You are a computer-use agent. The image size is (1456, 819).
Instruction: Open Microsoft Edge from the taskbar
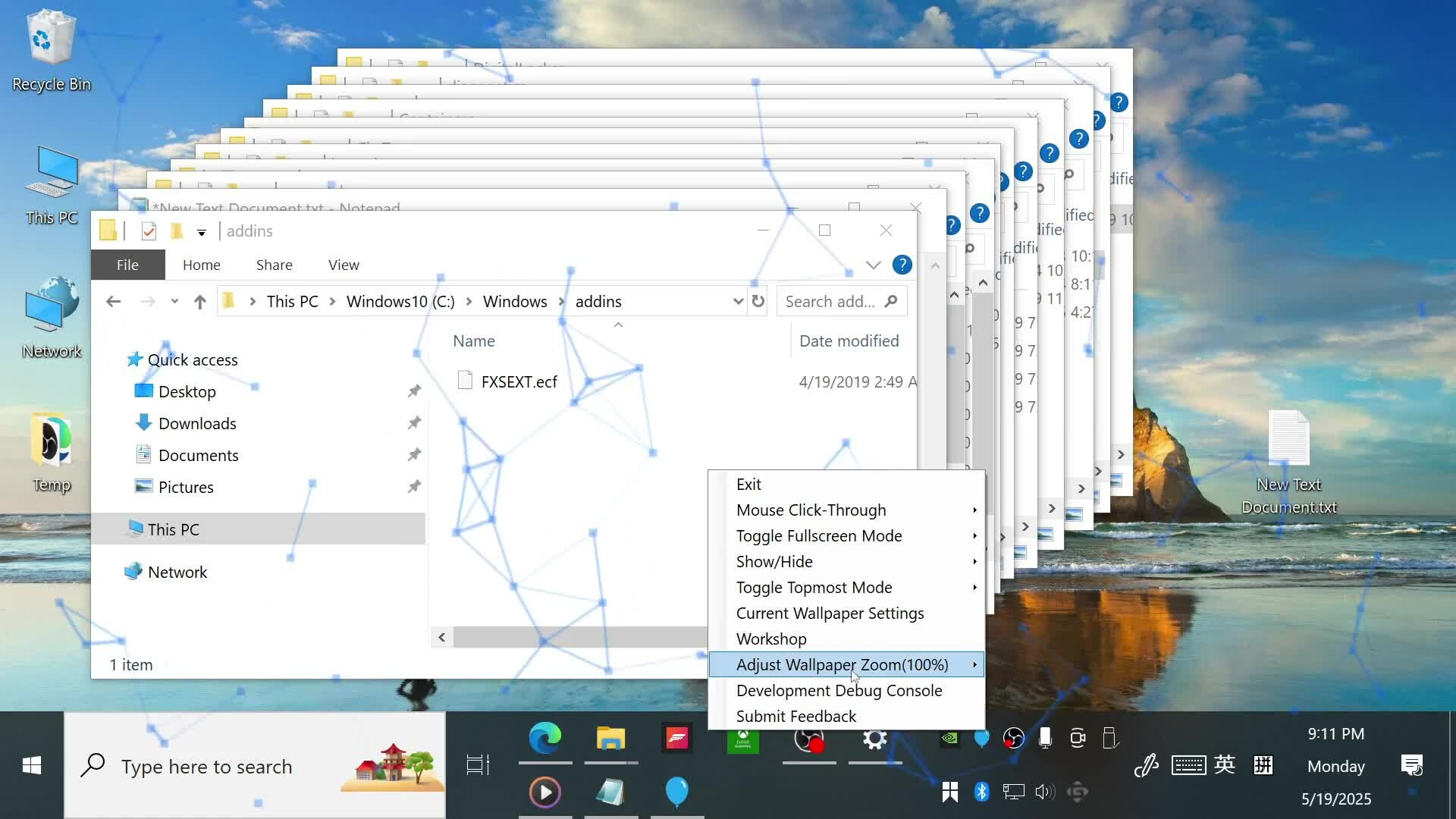(x=544, y=738)
